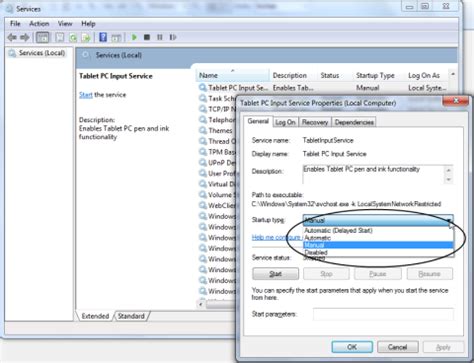Click the Pause Service toolbar icon
Image resolution: width=474 pixels, height=363 pixels.
click(160, 37)
